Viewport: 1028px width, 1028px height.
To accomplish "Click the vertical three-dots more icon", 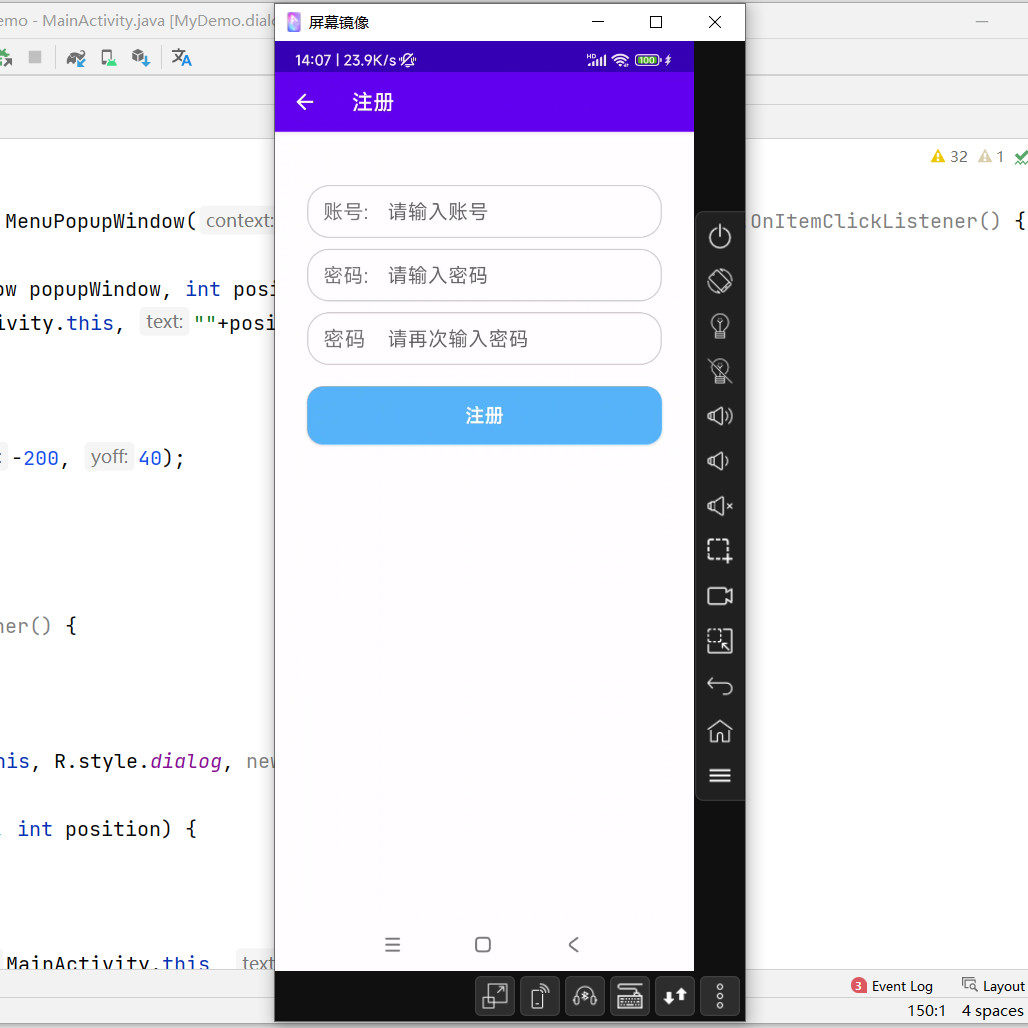I will [719, 996].
